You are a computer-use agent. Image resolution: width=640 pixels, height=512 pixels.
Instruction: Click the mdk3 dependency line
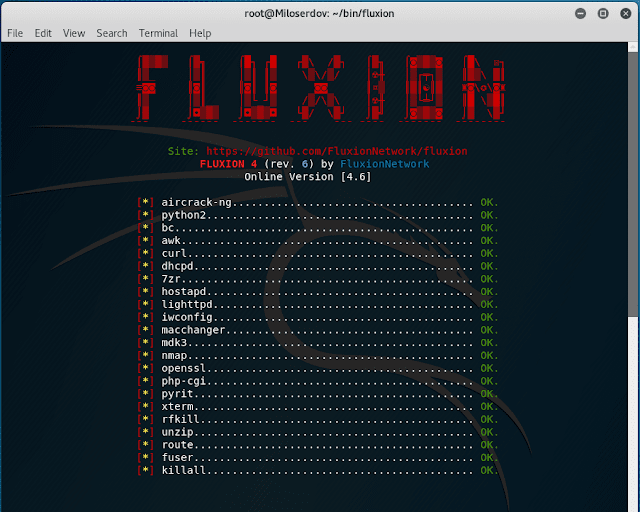click(318, 343)
